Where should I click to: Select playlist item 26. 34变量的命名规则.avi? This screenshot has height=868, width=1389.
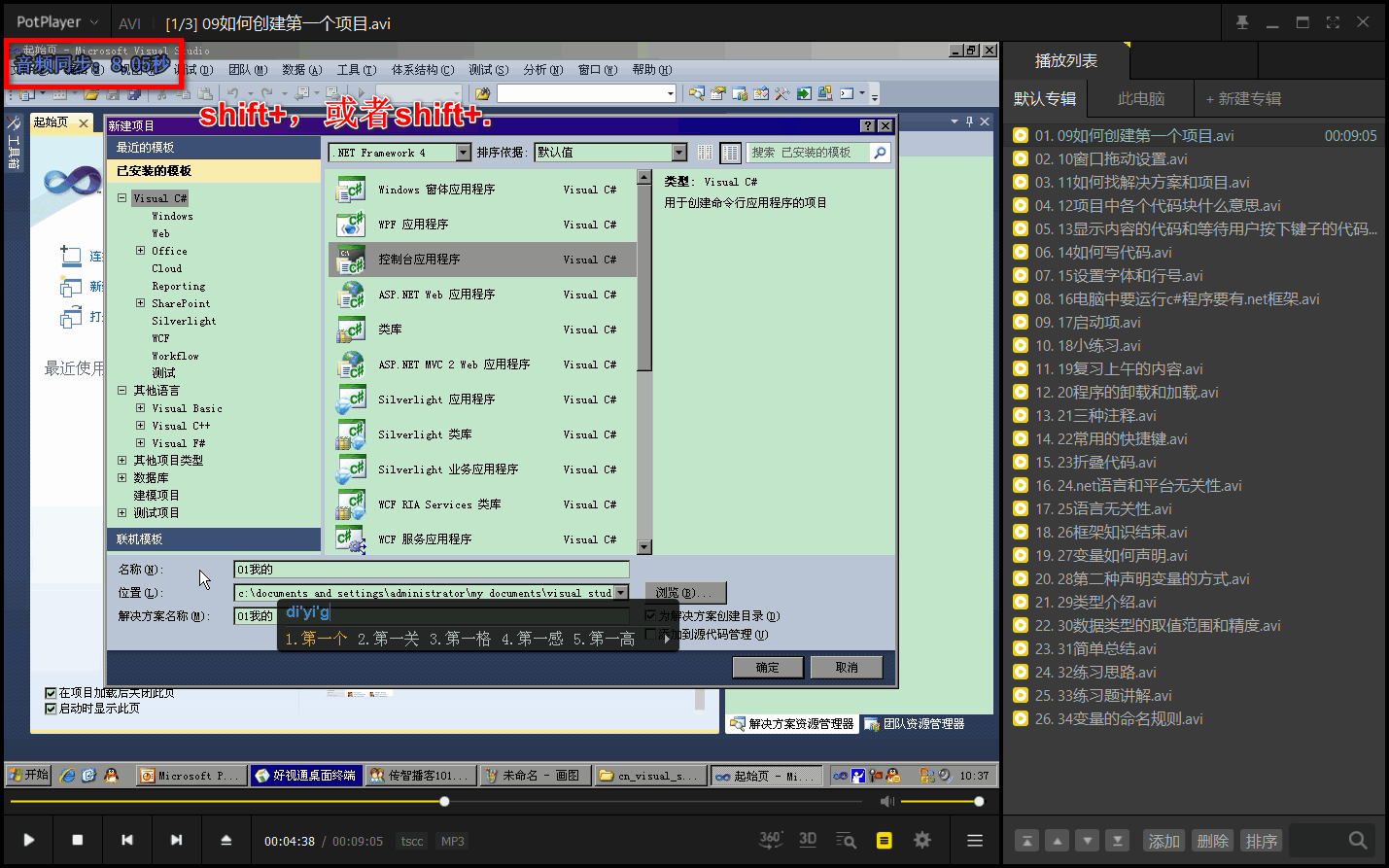[x=1195, y=718]
